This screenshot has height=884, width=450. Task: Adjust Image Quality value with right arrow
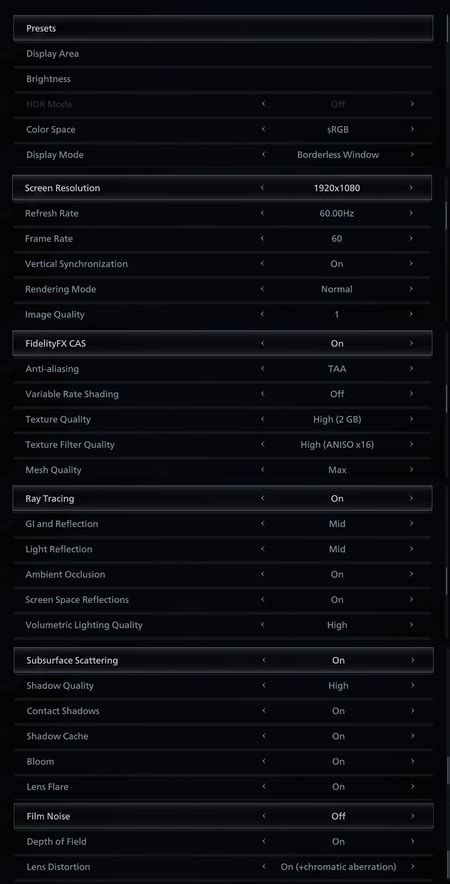(x=411, y=314)
